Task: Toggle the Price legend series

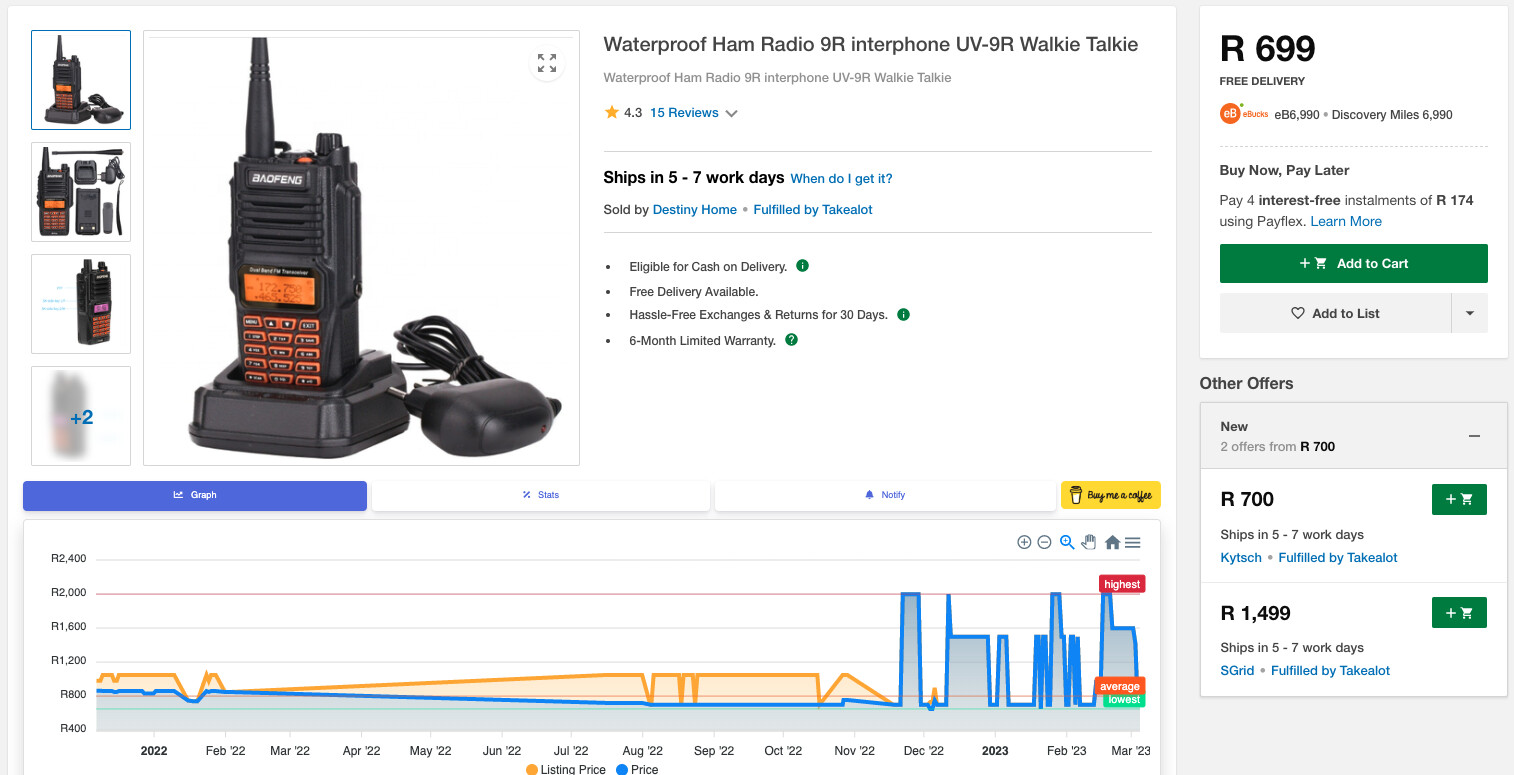Action: [x=636, y=769]
